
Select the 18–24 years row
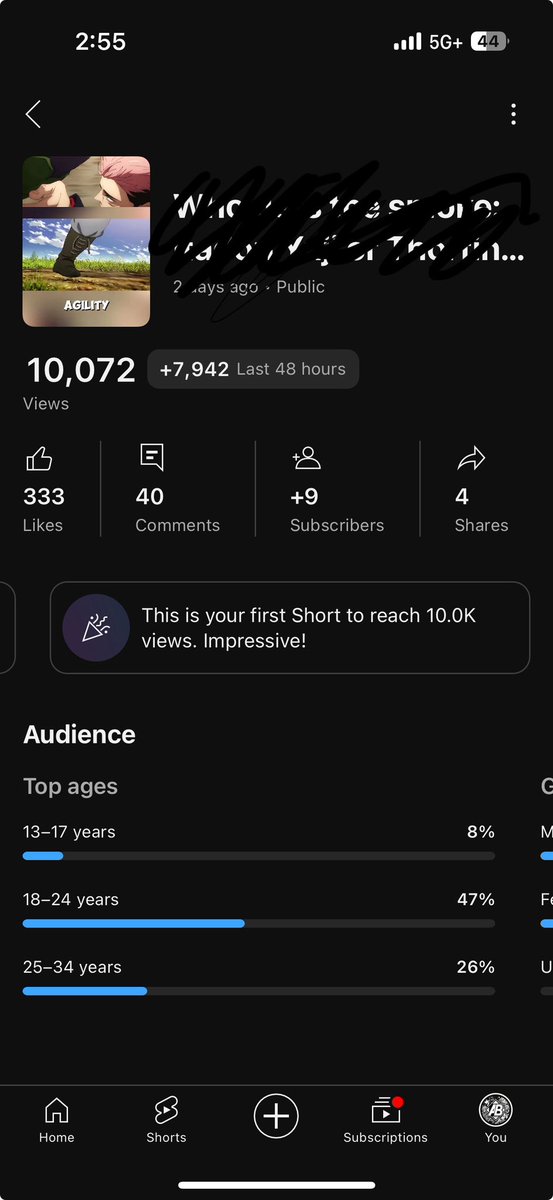click(x=259, y=910)
